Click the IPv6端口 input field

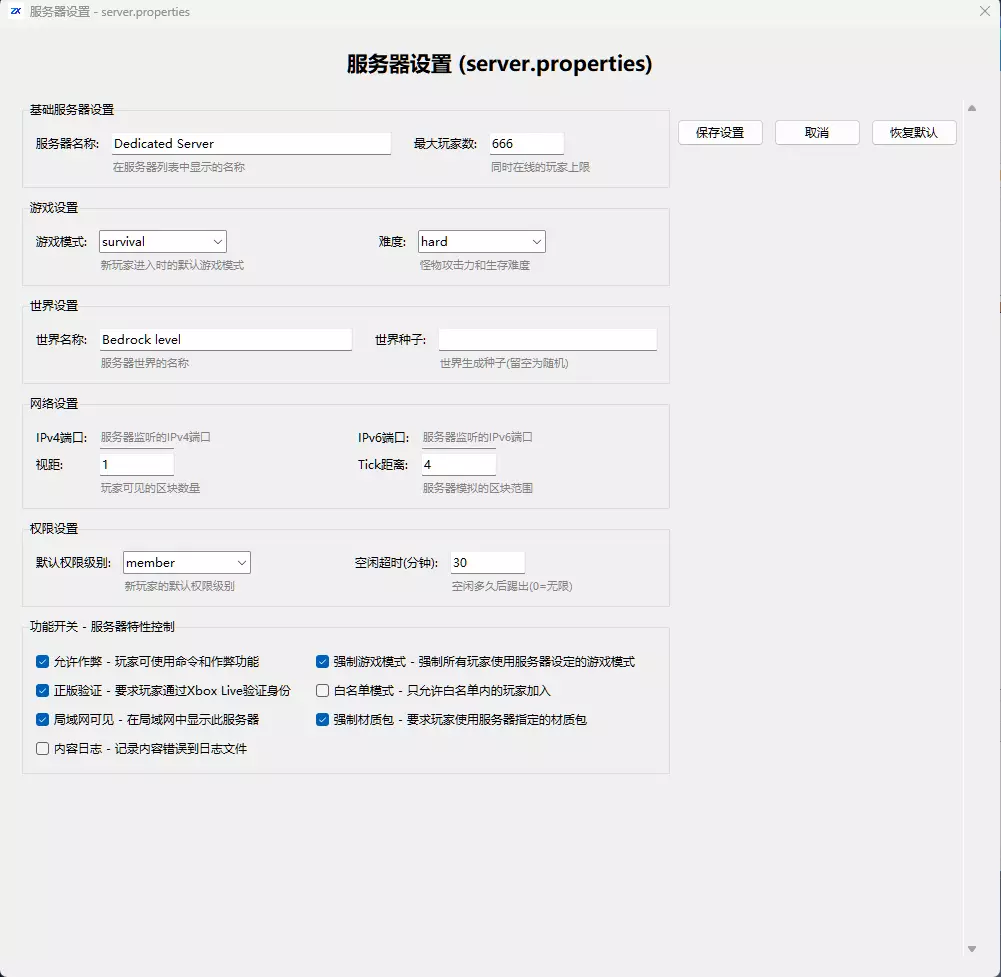click(x=459, y=437)
